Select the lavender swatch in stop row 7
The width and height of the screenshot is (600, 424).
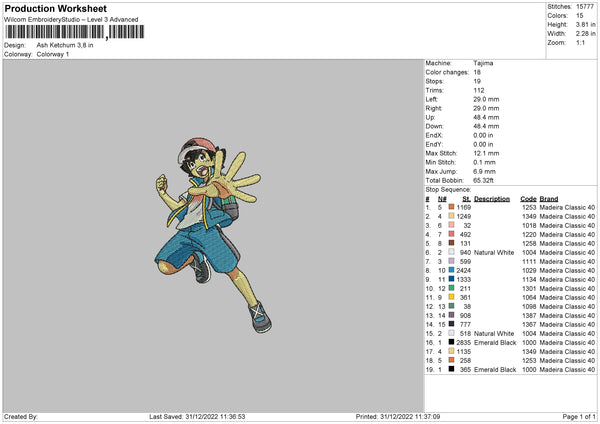coord(452,261)
